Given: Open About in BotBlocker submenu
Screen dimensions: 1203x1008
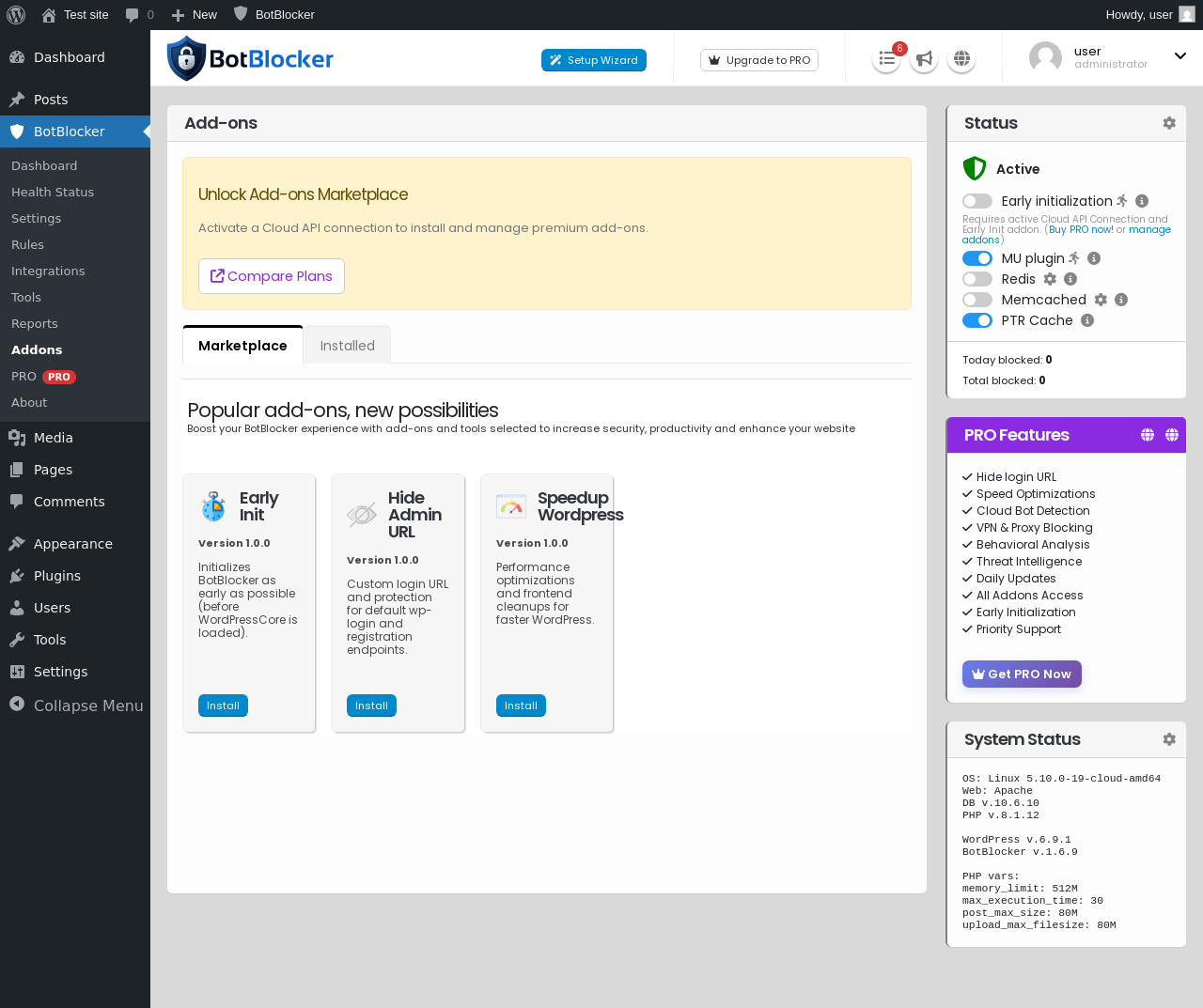Looking at the screenshot, I should pos(29,402).
